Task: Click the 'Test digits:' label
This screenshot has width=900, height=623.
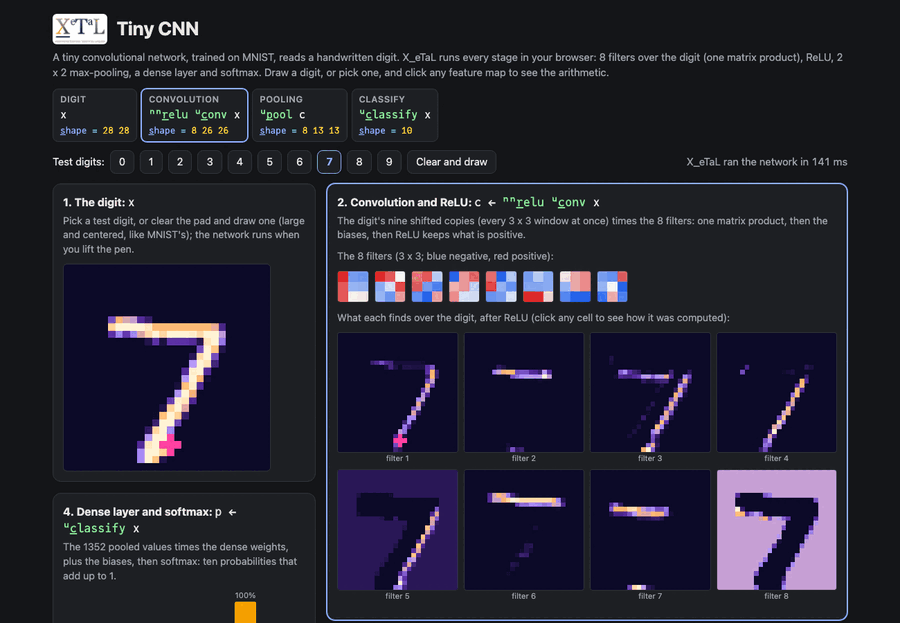Action: pos(79,162)
